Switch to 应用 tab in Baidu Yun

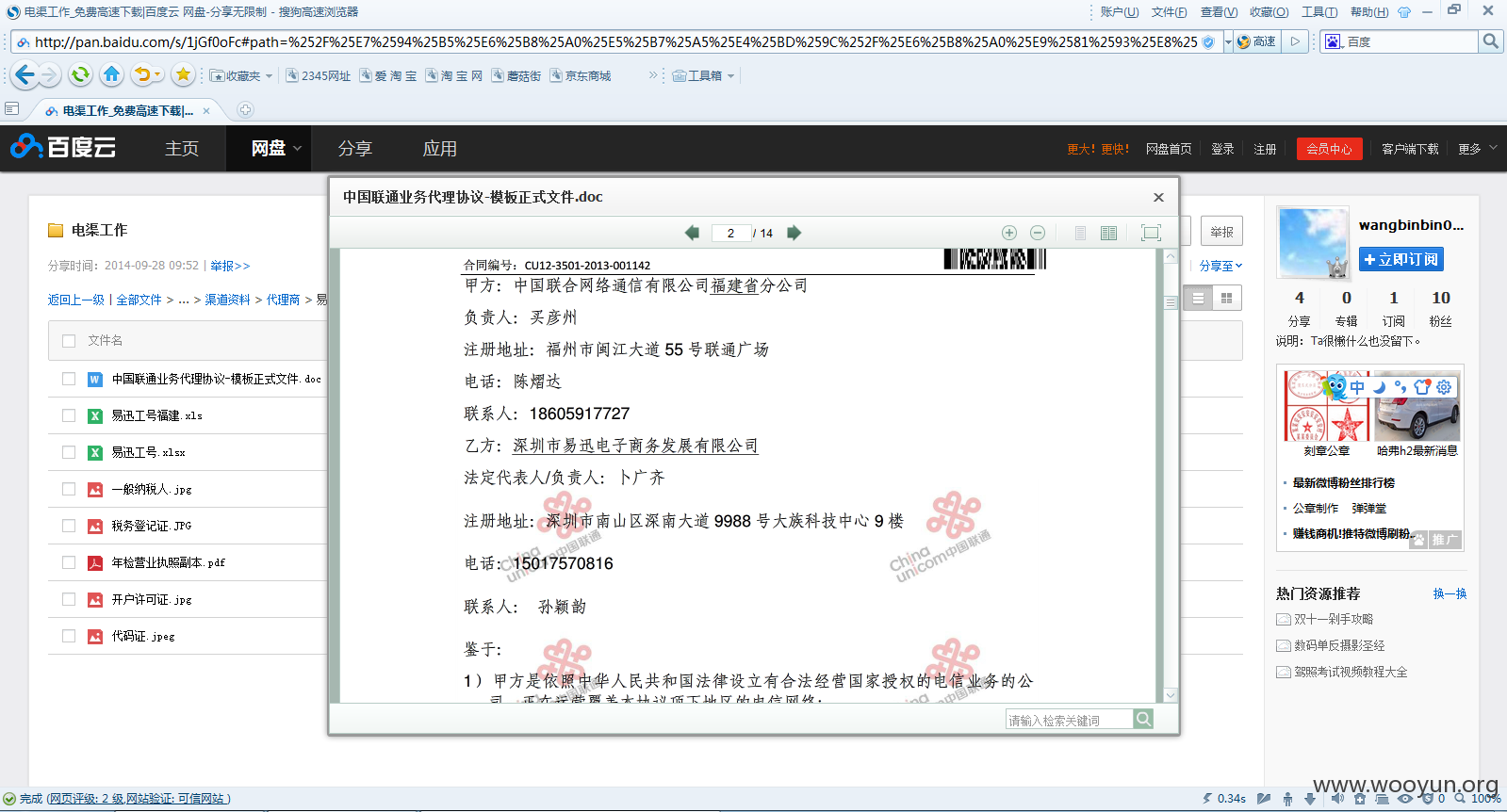click(x=440, y=148)
